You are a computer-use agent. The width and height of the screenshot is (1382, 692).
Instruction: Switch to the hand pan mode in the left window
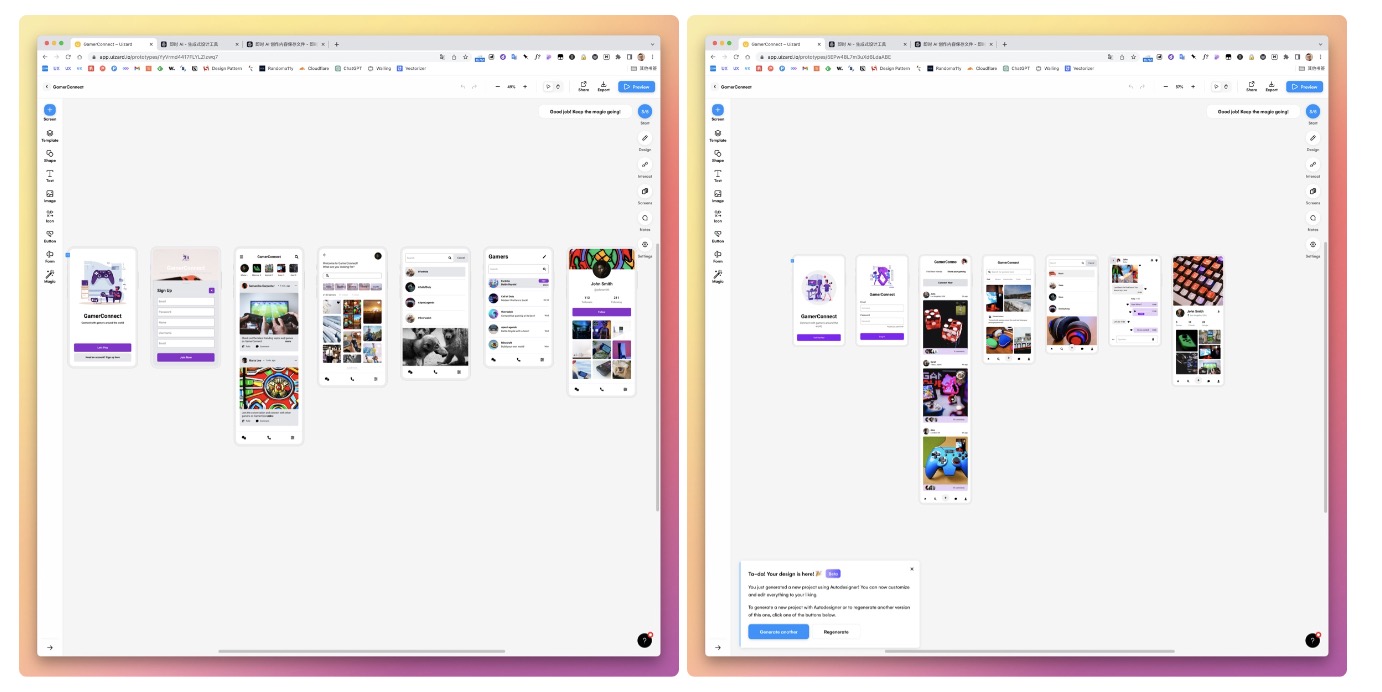[558, 87]
